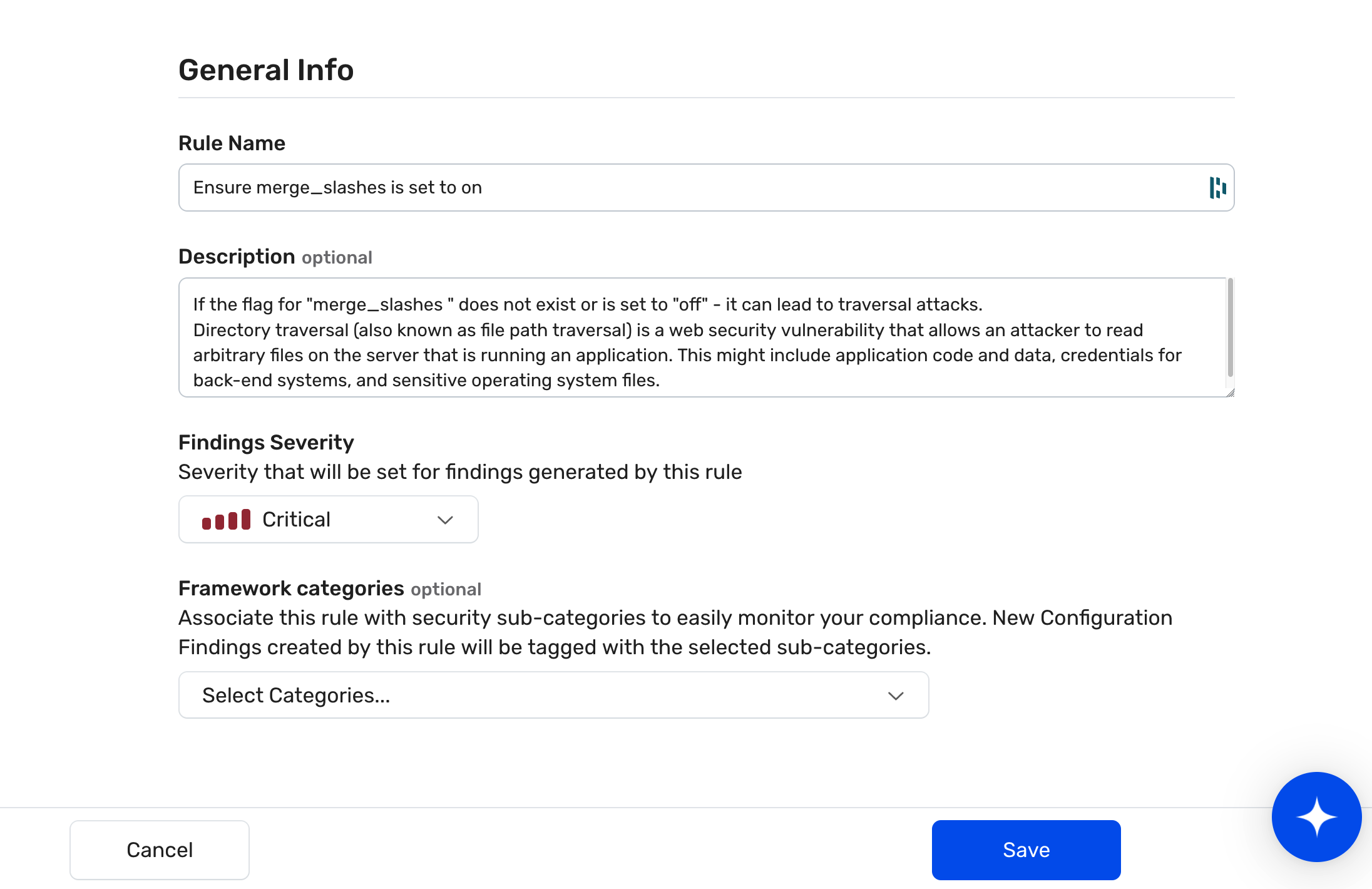This screenshot has width=1372, height=889.
Task: Click the Framework categories label
Action: click(291, 588)
